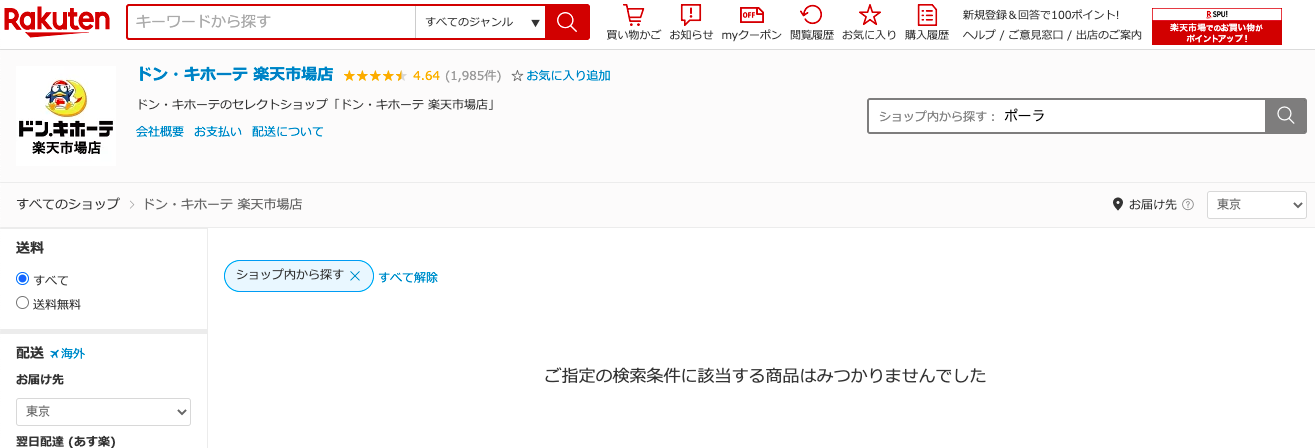Click the red search magnifier button
1315x448 pixels.
coord(567,22)
